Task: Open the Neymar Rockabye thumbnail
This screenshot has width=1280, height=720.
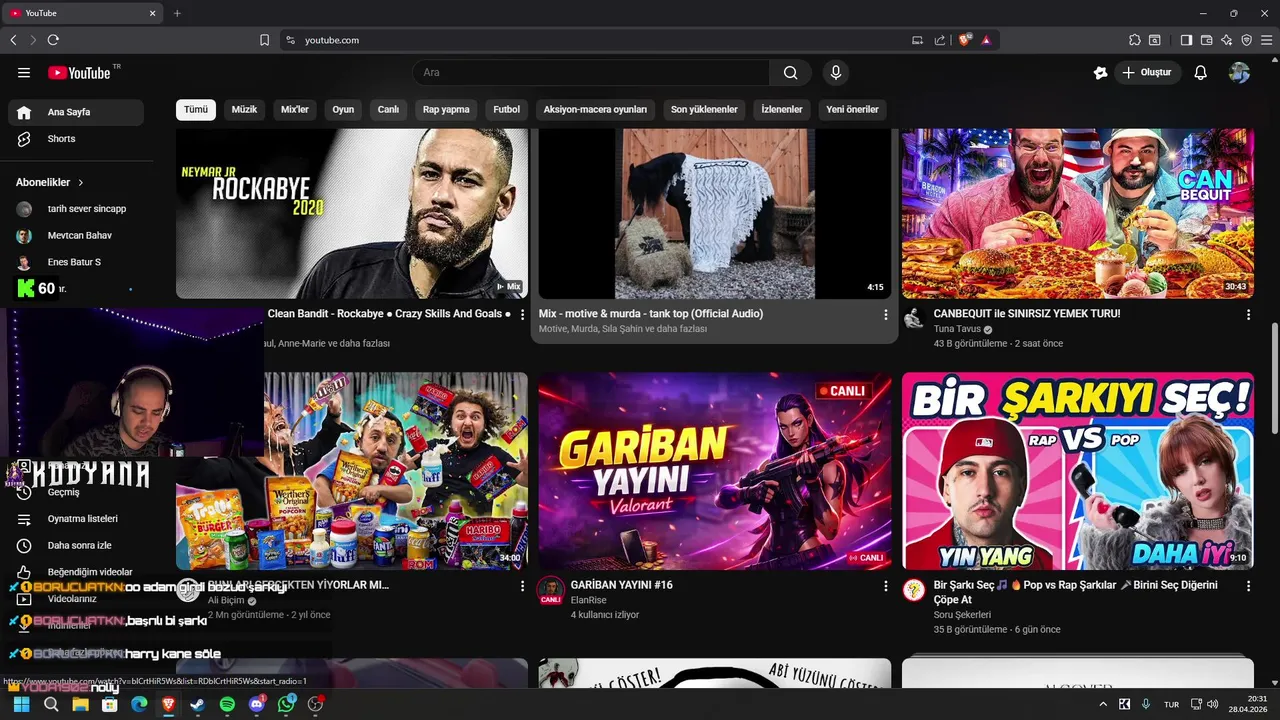Action: 352,213
